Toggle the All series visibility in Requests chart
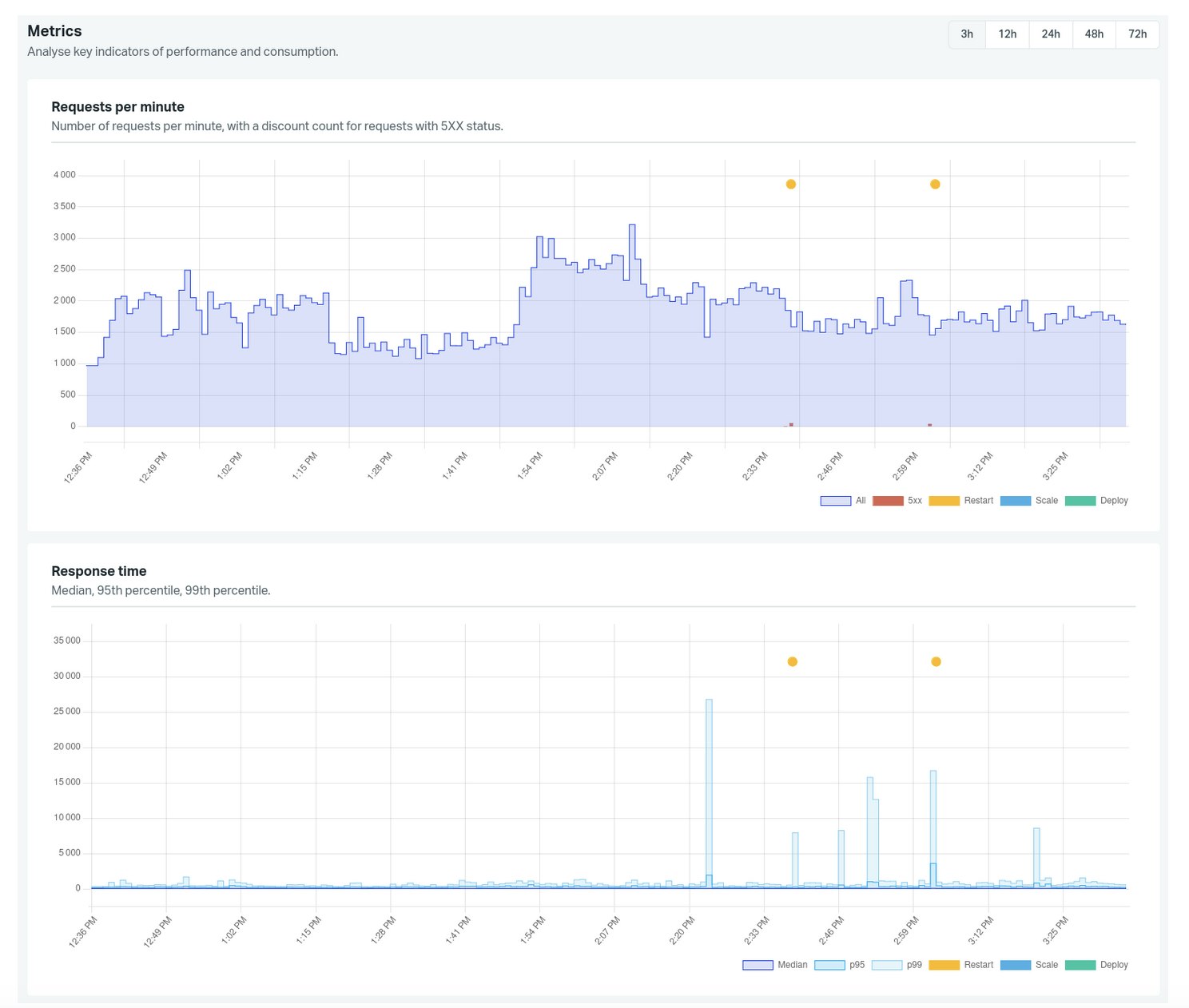The image size is (1189, 1008). (x=833, y=501)
